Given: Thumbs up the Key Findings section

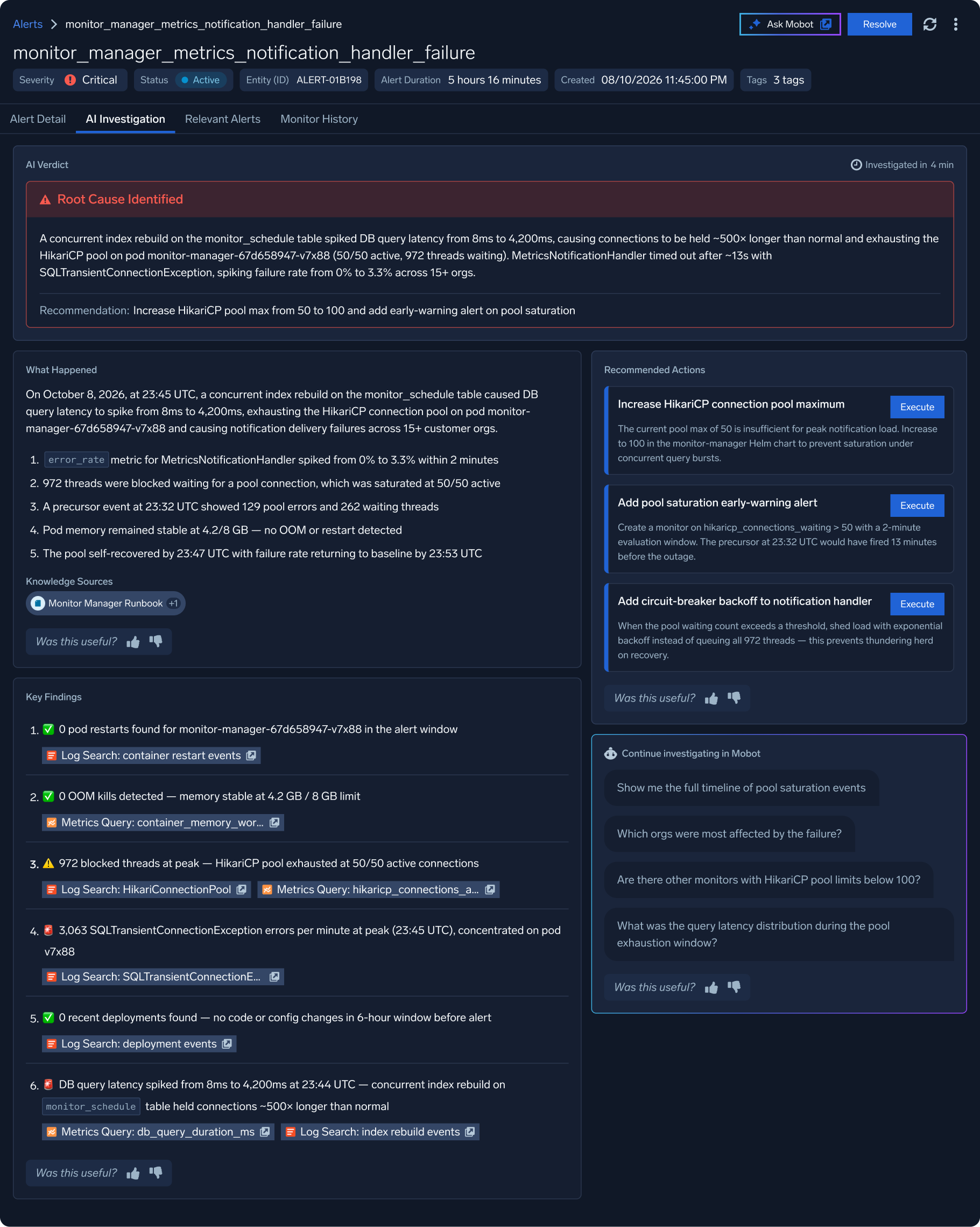Looking at the screenshot, I should (x=133, y=1174).
